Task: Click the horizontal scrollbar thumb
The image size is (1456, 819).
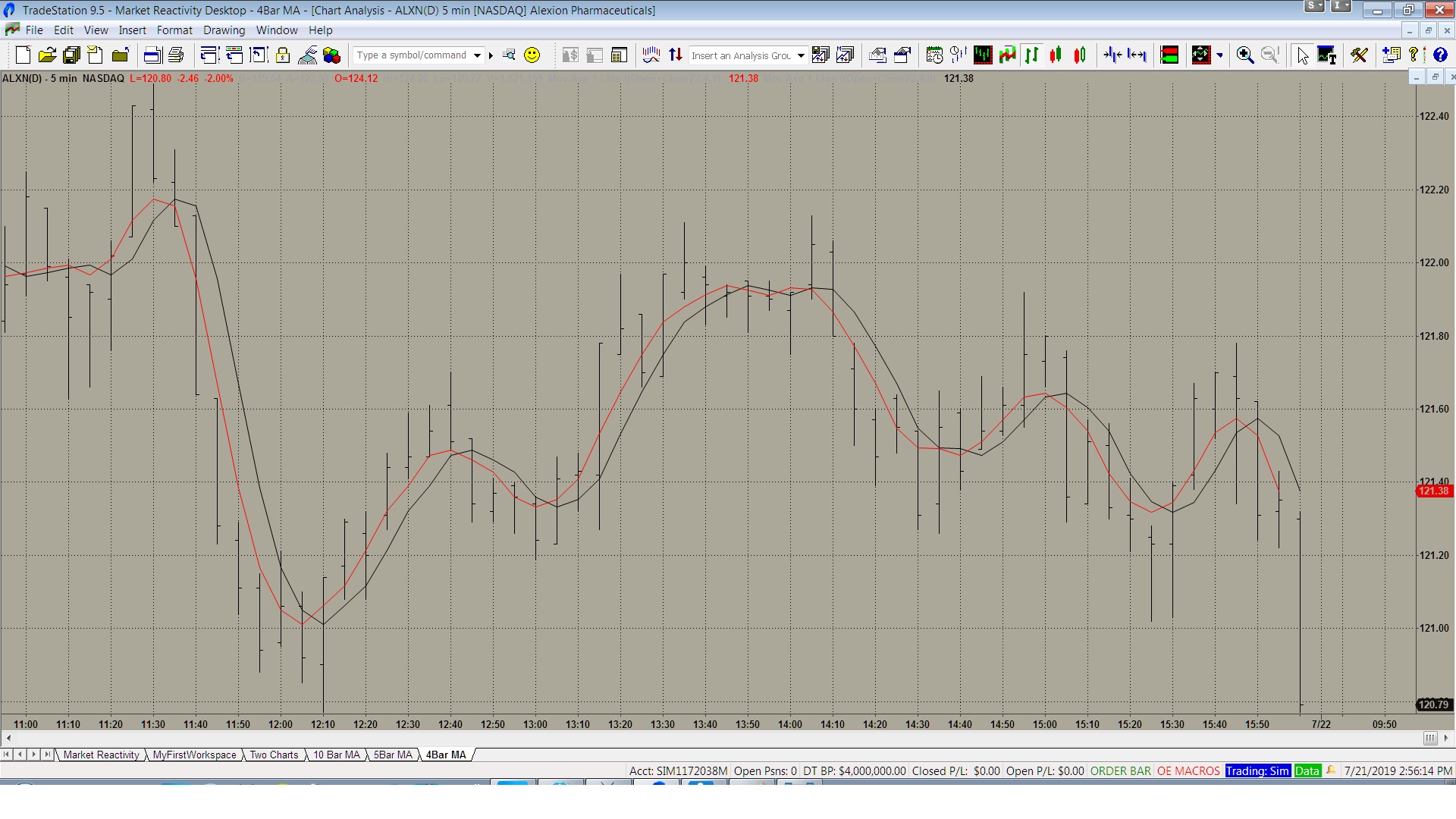Action: point(1429,738)
